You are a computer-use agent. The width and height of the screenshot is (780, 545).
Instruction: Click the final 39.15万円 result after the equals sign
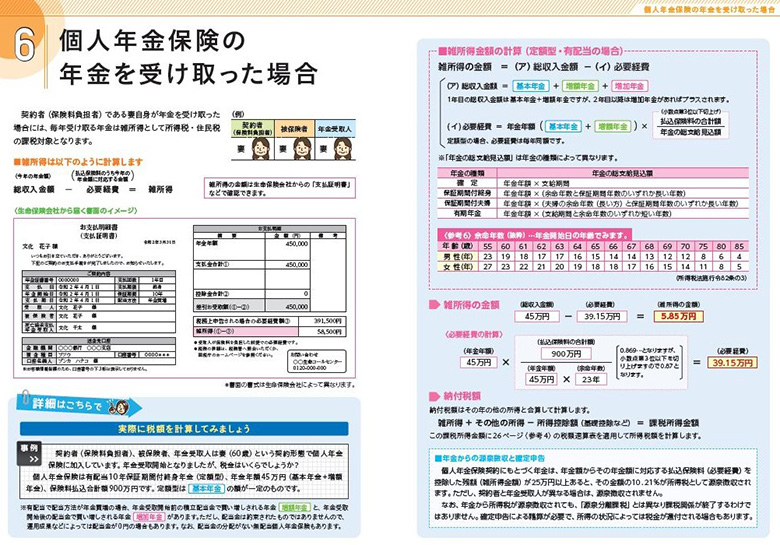click(x=732, y=363)
